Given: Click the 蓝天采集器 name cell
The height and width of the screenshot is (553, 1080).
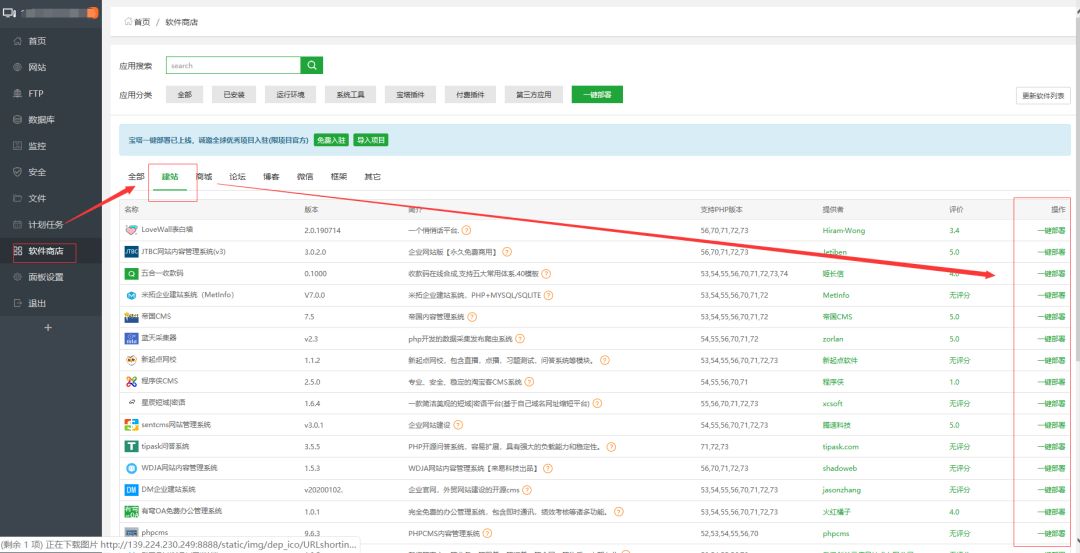Looking at the screenshot, I should (159, 338).
